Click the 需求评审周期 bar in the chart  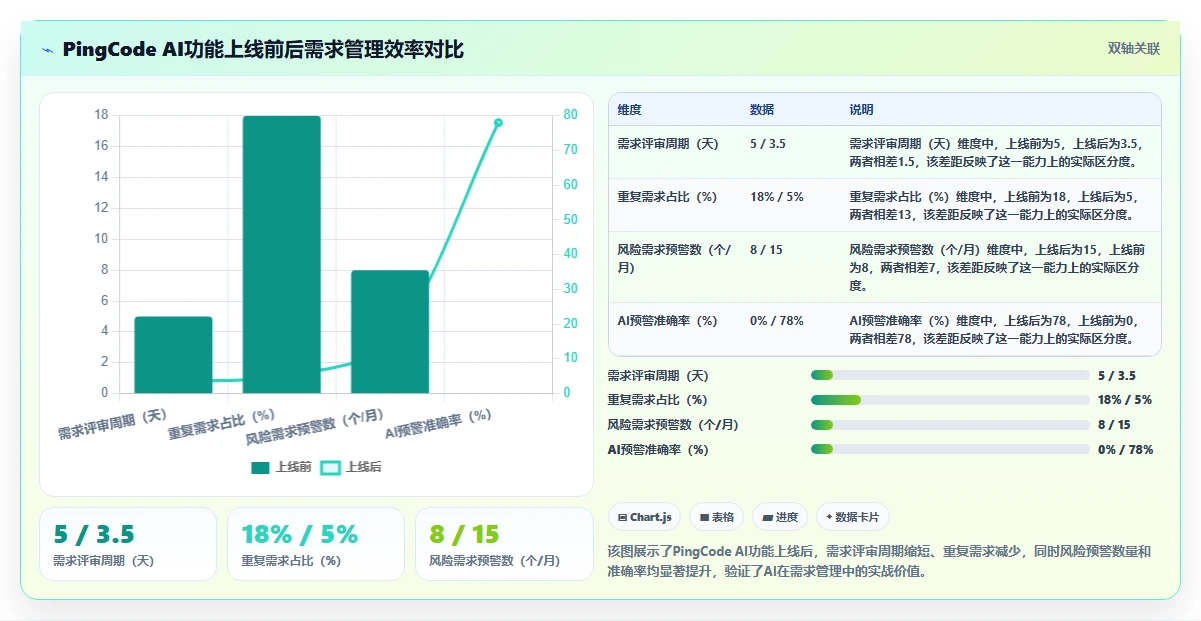(173, 355)
